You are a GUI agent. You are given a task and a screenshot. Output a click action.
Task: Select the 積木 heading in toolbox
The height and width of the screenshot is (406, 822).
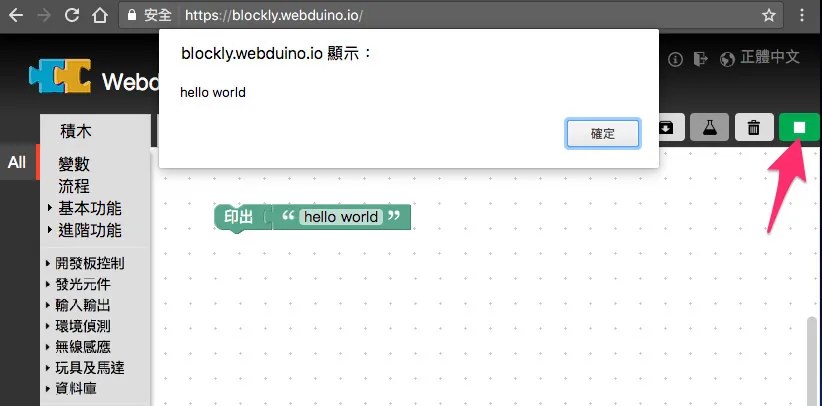click(75, 131)
